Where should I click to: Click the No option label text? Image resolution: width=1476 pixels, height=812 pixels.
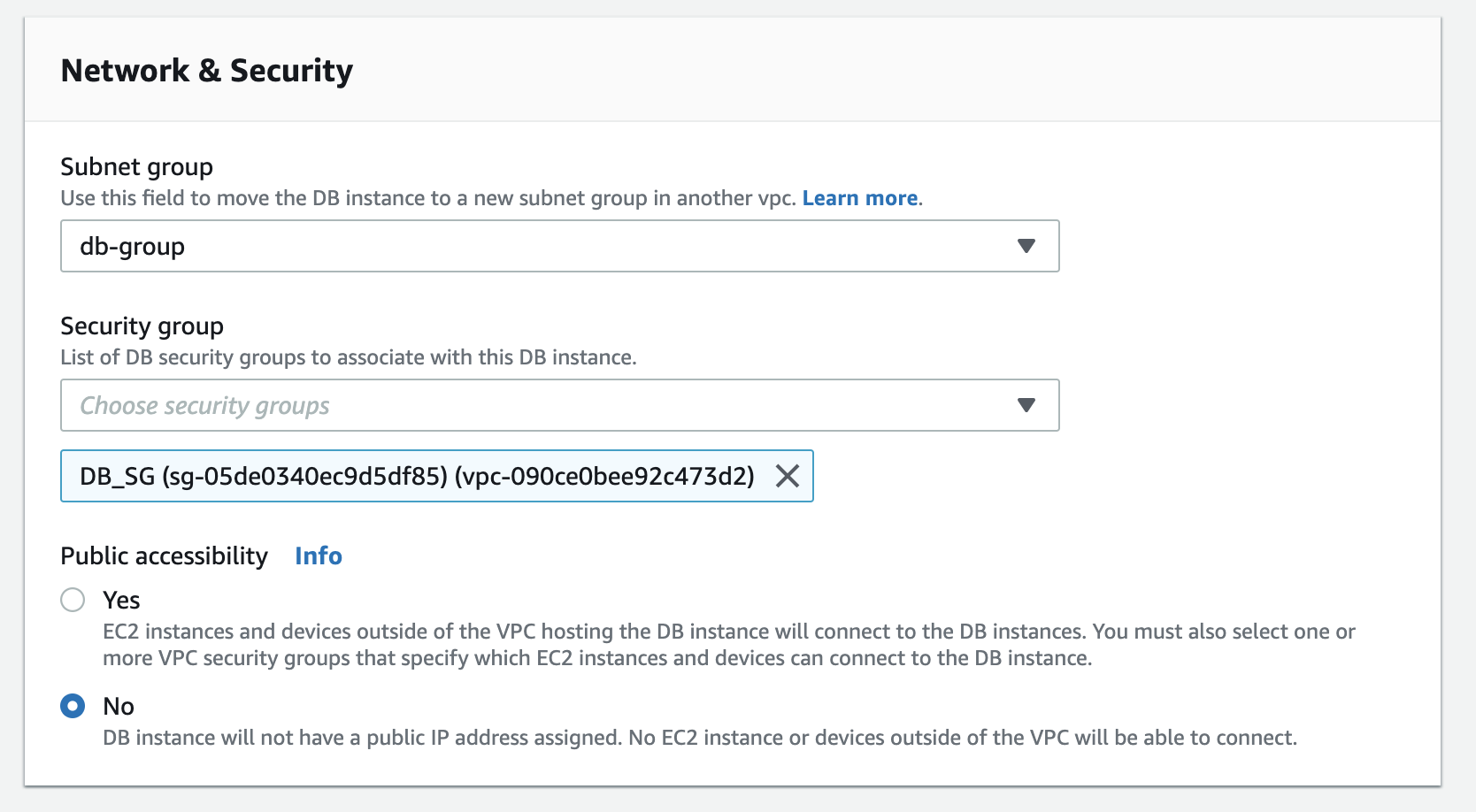119,707
